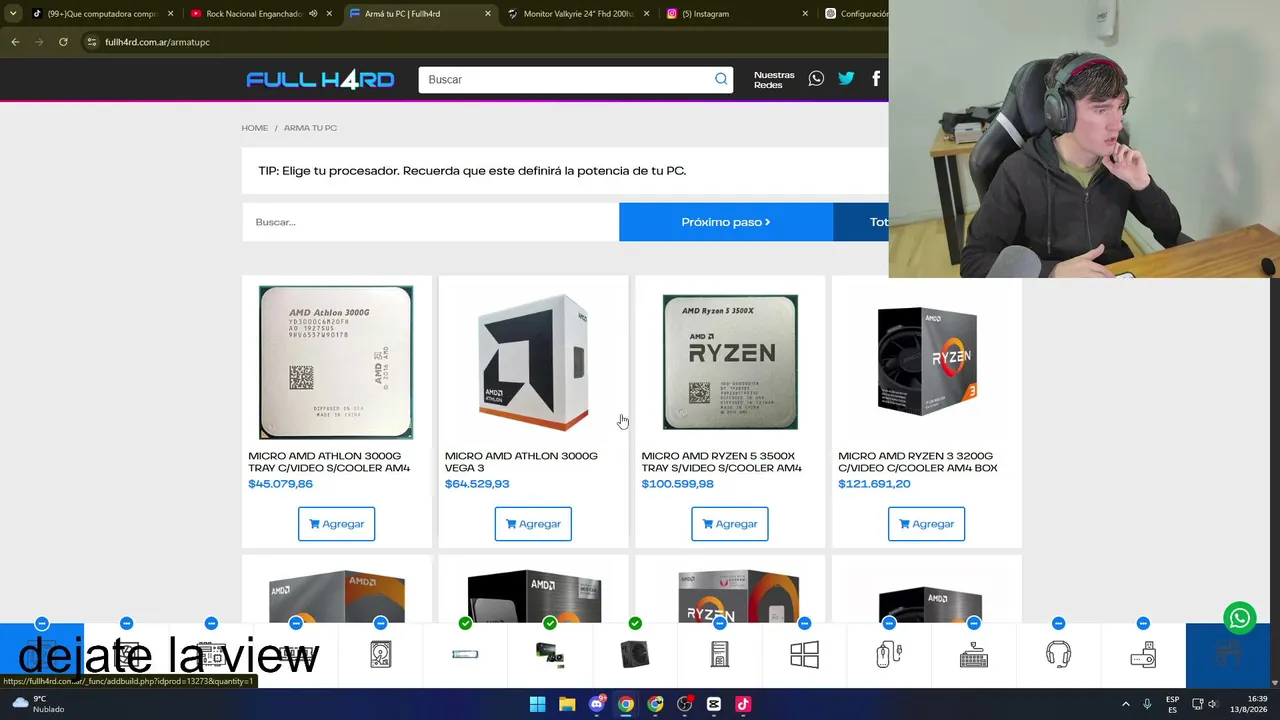Add Ryzen 3 3200G to build
This screenshot has height=720, width=1280.
tap(926, 524)
